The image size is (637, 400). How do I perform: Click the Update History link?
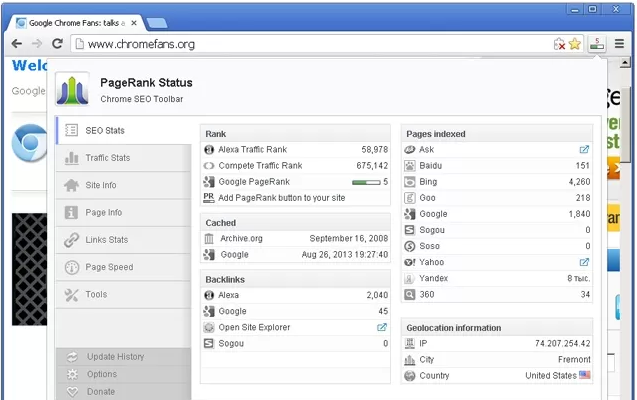pos(115,357)
